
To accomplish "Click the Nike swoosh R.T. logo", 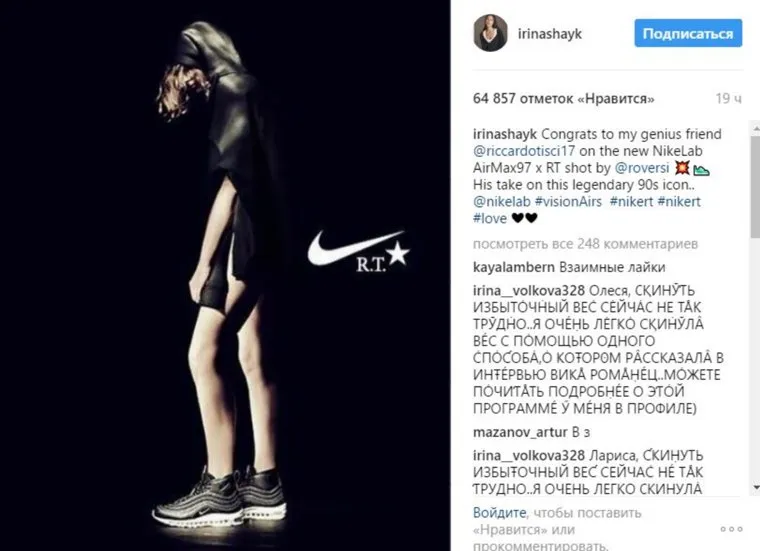I will [359, 252].
